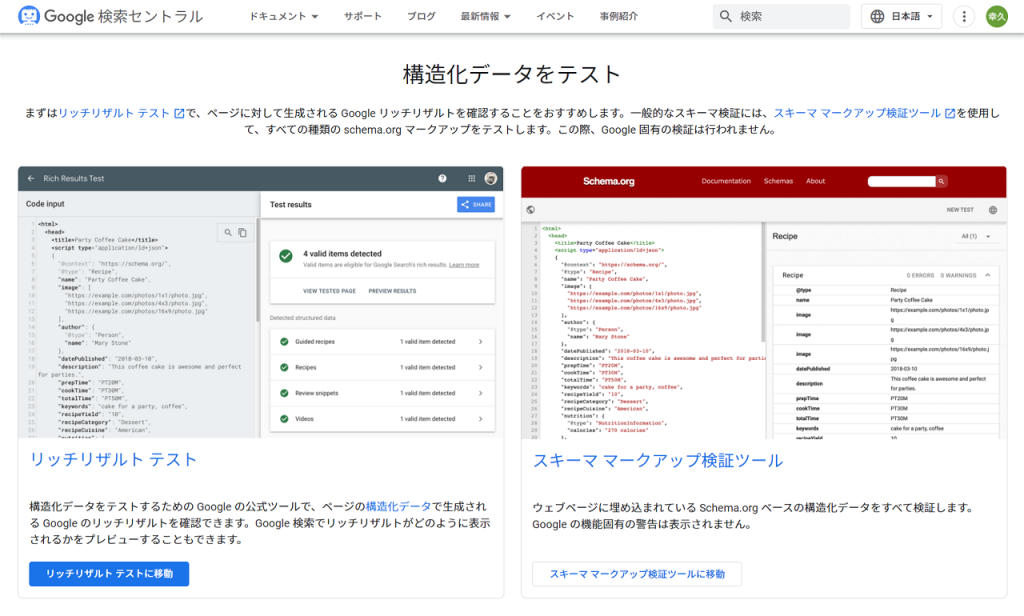Click PREVIEW RESULTS
Viewport: 1024px width, 616px height.
392,291
